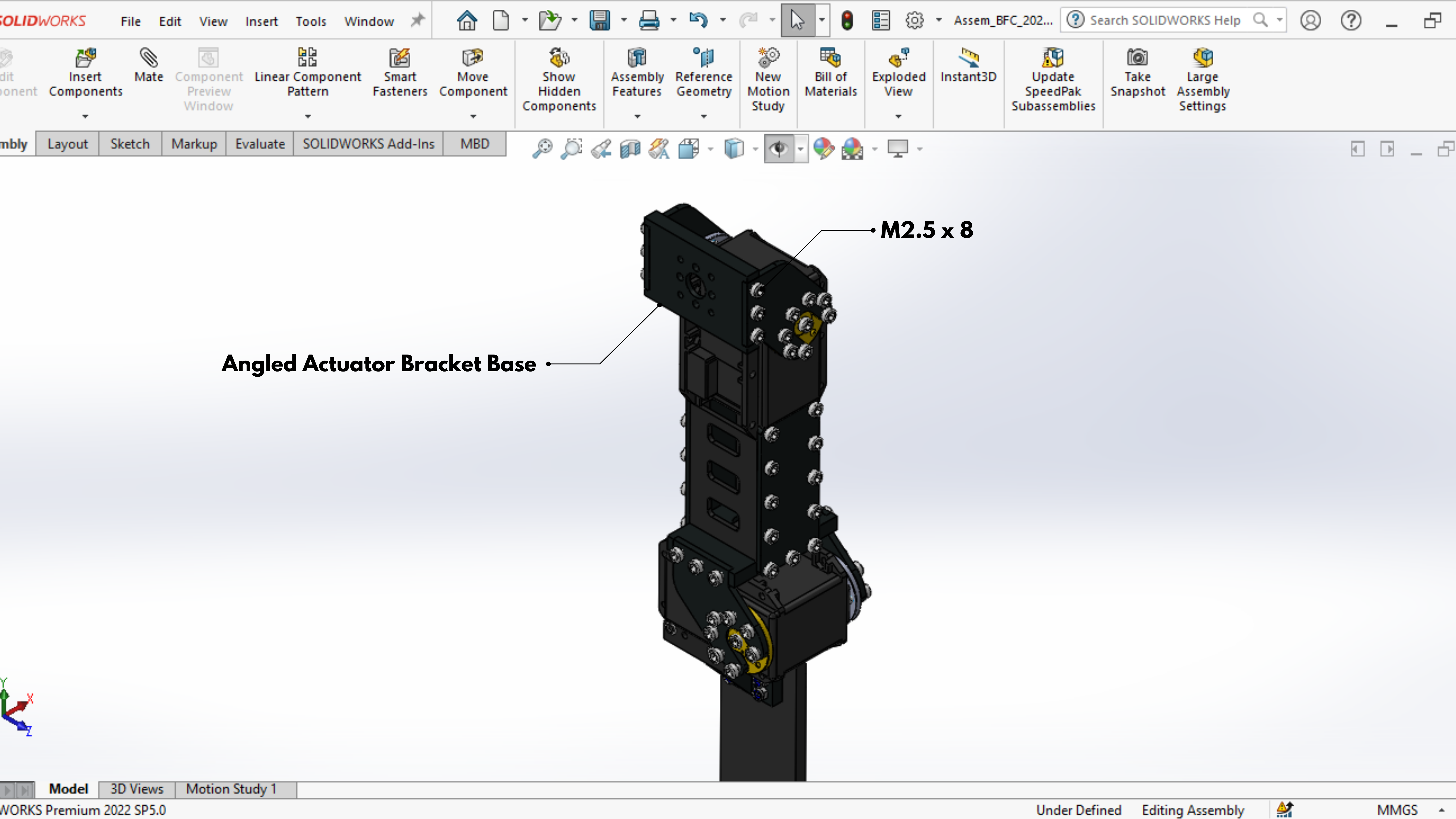Click the M2.5 x 8 annotation label

click(x=927, y=230)
